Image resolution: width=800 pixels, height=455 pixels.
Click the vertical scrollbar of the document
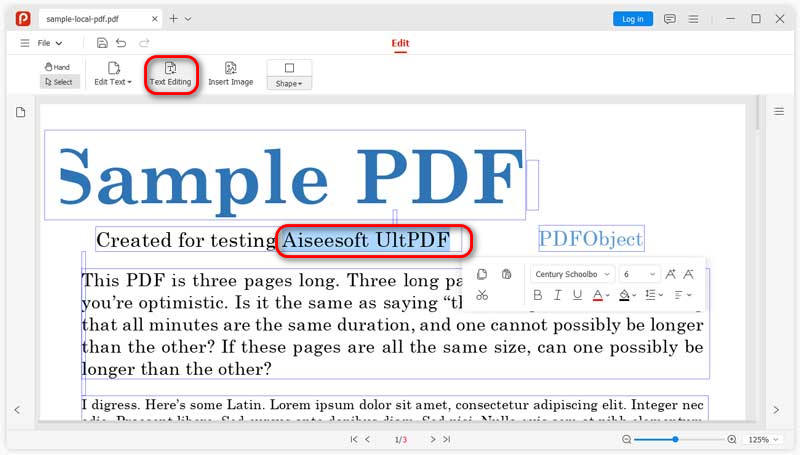point(758,112)
